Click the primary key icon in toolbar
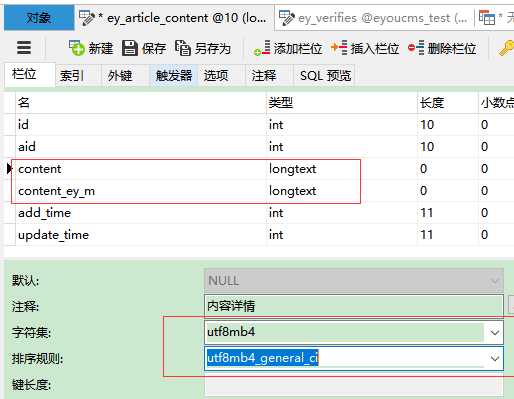 click(506, 48)
